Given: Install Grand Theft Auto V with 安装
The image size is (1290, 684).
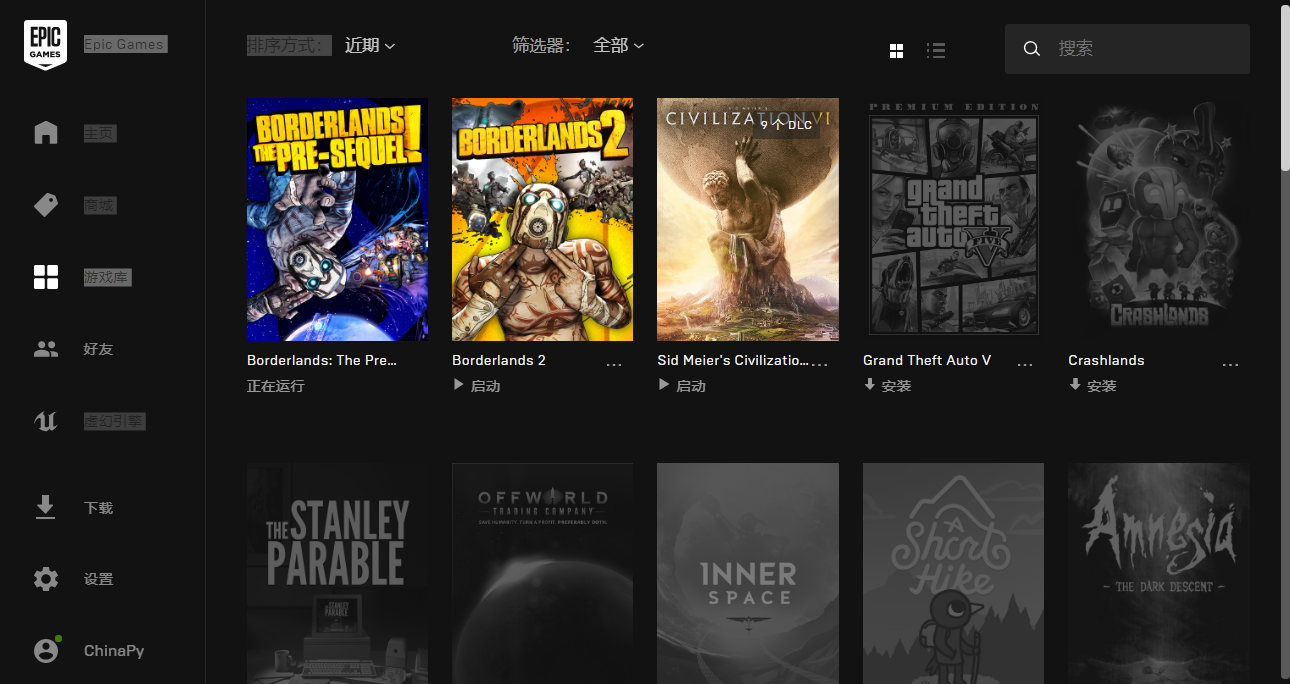Looking at the screenshot, I should tap(888, 386).
